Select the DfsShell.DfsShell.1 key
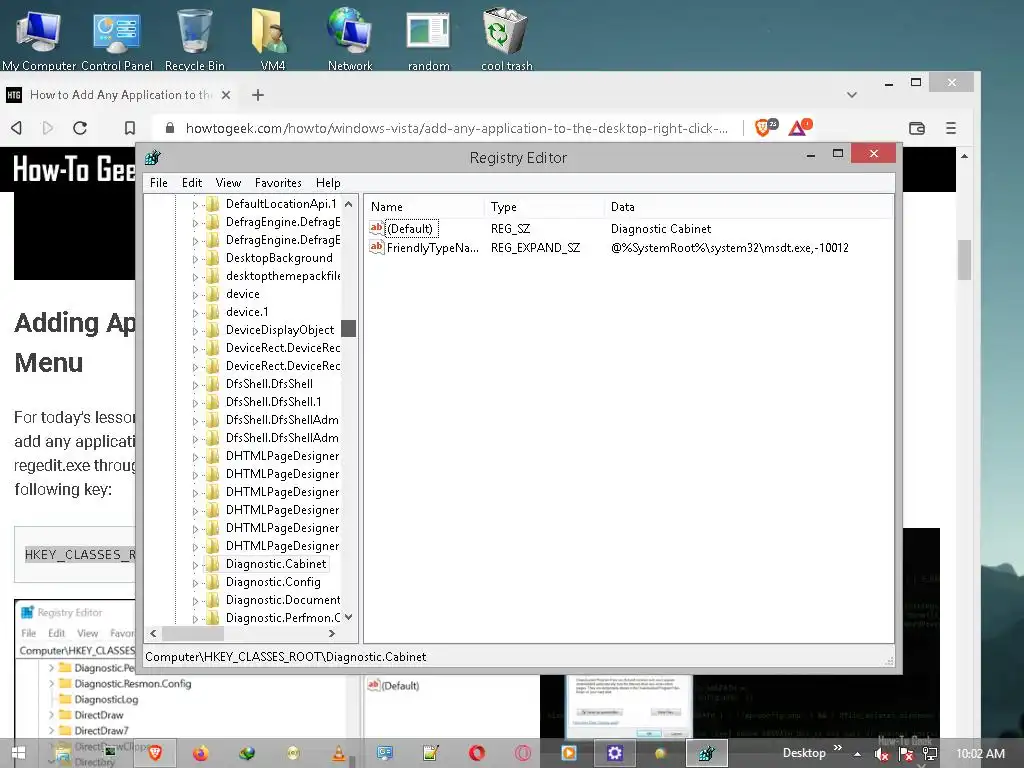Viewport: 1024px width, 768px height. 274,402
